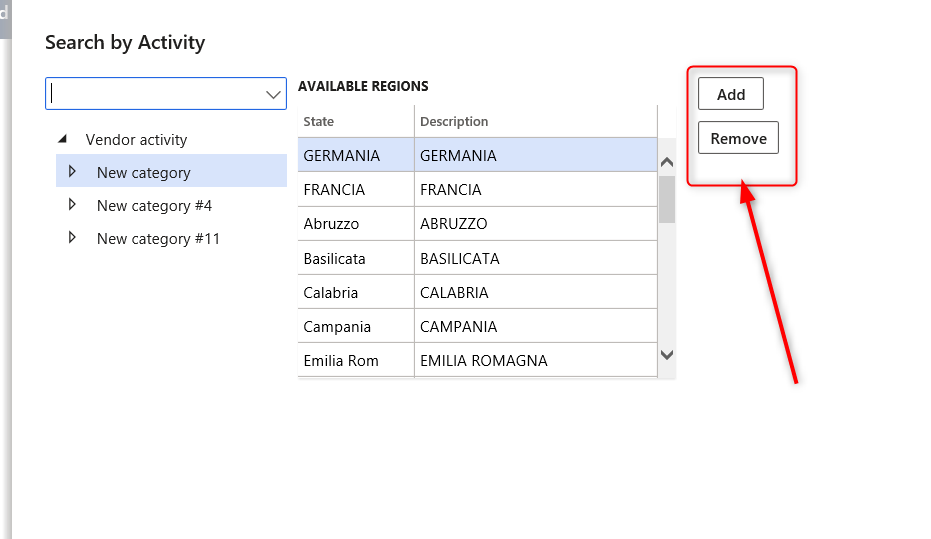The width and height of the screenshot is (931, 539).
Task: Select New category #4 tree item
Action: click(x=154, y=206)
